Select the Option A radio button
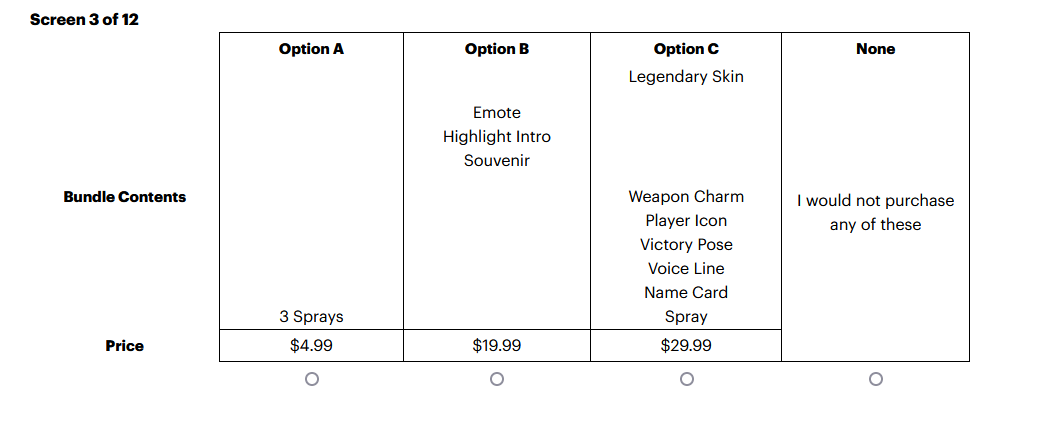The width and height of the screenshot is (1052, 436). tap(312, 379)
